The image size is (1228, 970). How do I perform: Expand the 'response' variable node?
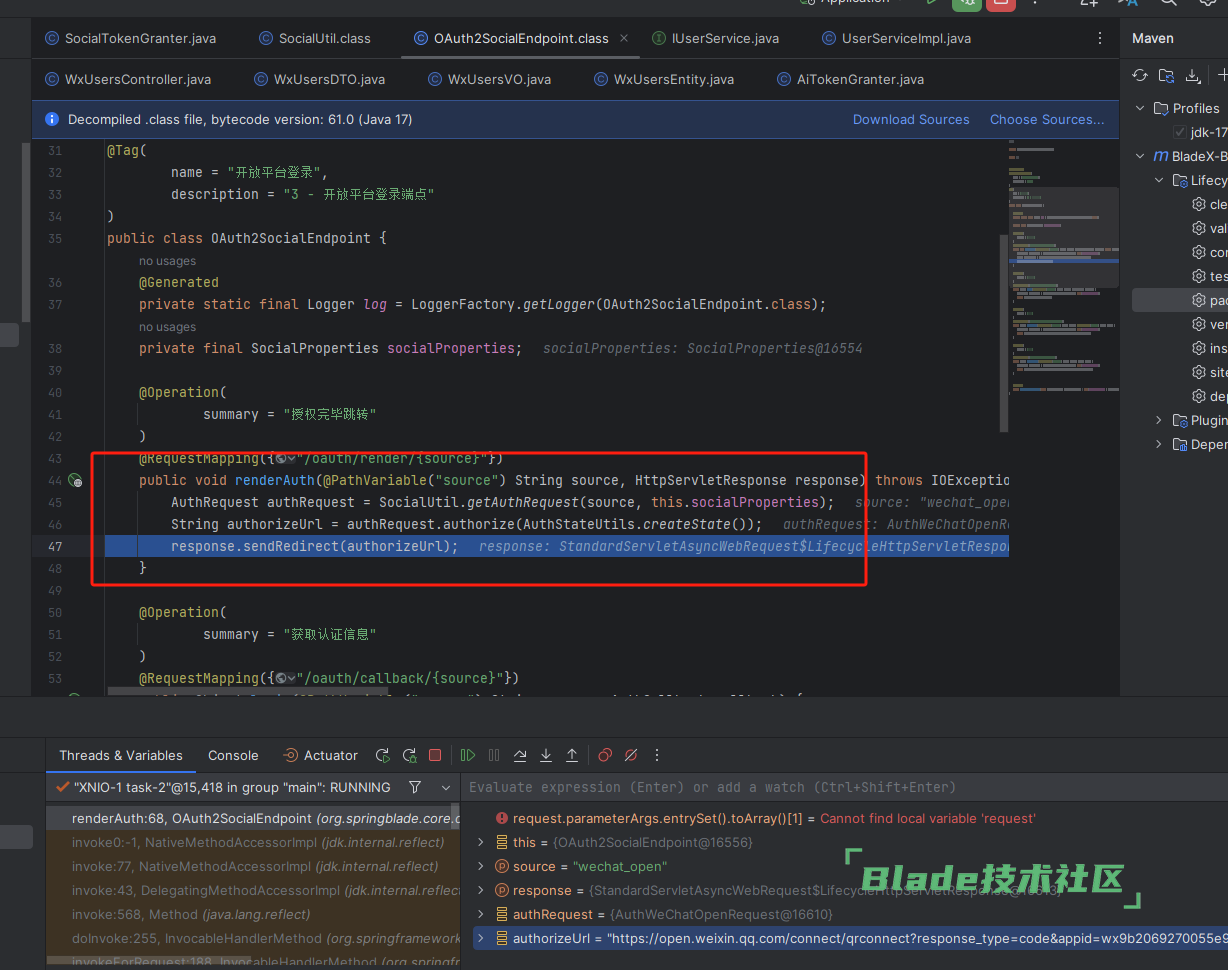click(x=481, y=890)
